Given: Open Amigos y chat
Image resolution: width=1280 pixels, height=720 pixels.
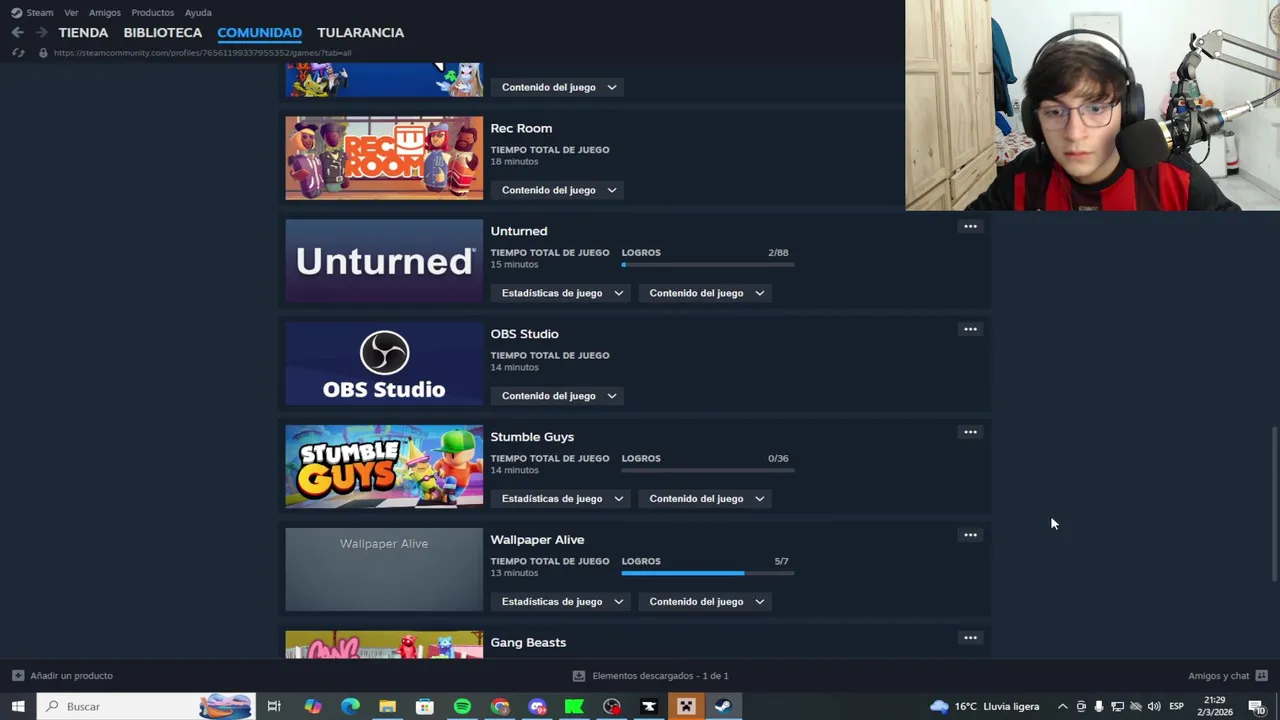Looking at the screenshot, I should pyautogui.click(x=1228, y=676).
